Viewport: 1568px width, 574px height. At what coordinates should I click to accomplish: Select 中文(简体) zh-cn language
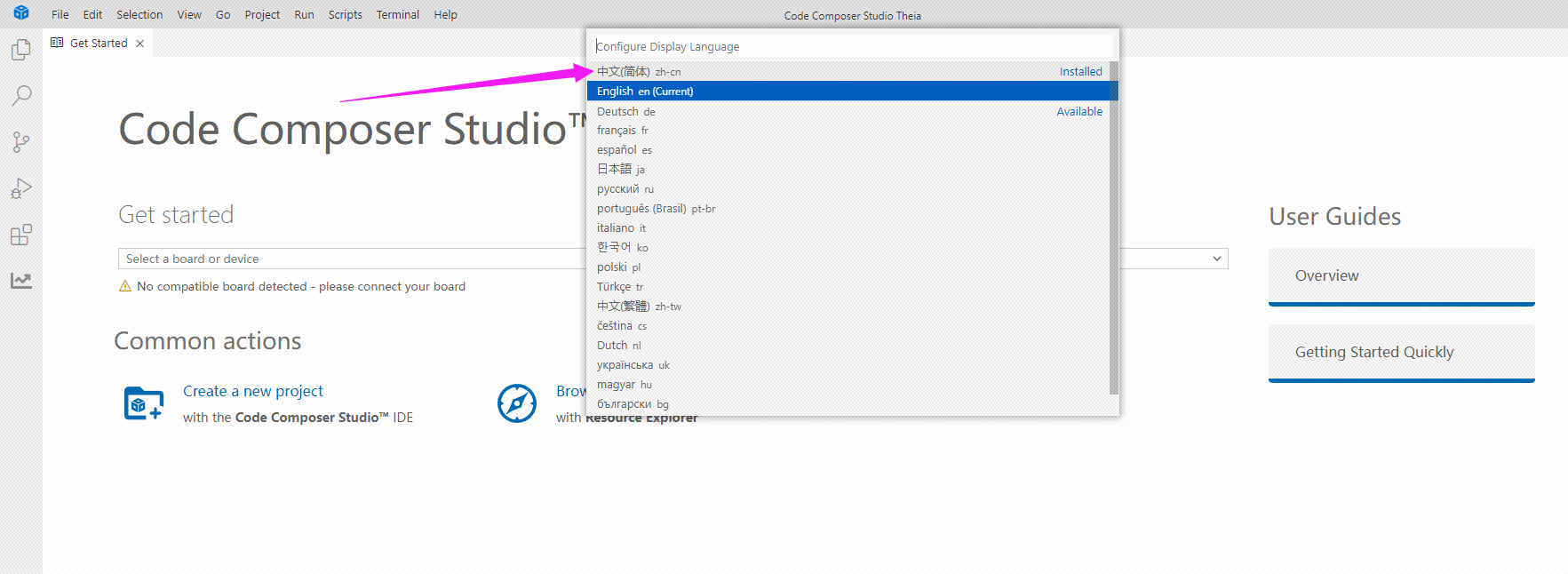[x=848, y=71]
